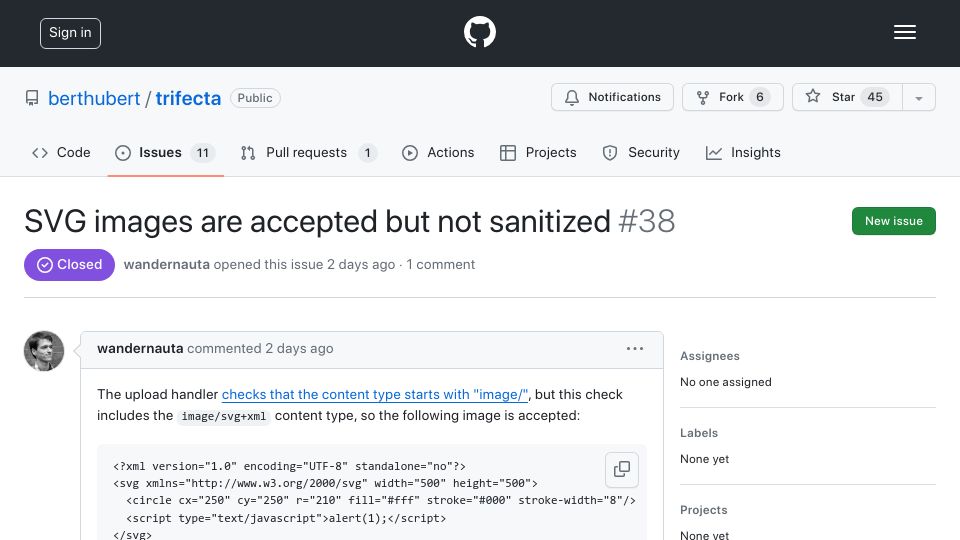Click the issue title text

[317, 221]
